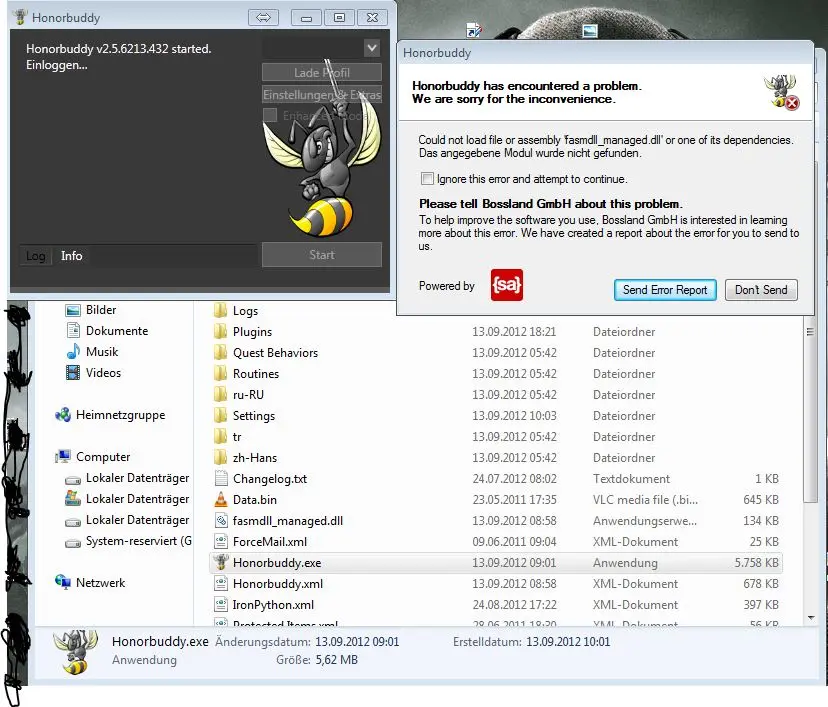This screenshot has height=707, width=828.
Task: Click the Computer icon in sidebar
Action: pyautogui.click(x=63, y=457)
